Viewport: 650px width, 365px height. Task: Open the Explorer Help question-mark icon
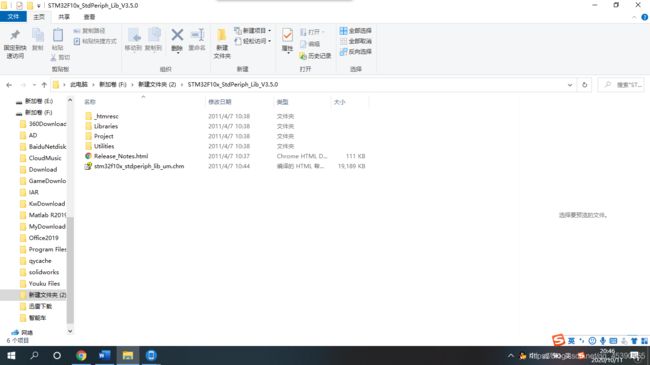point(645,17)
